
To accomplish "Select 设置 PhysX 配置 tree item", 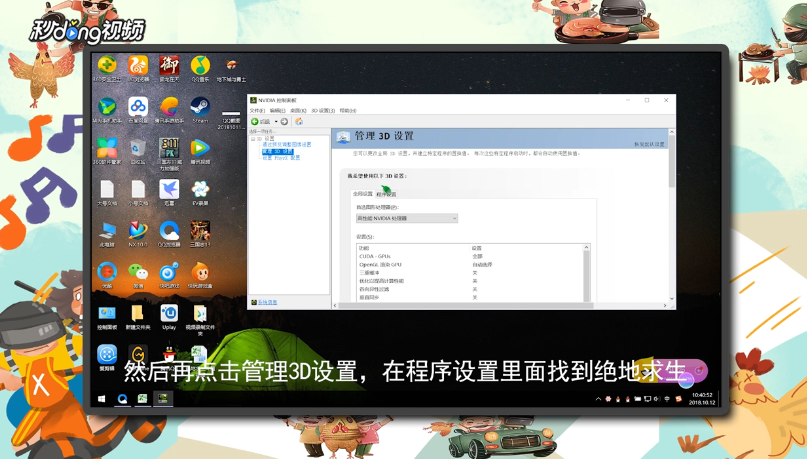I will tap(281, 157).
